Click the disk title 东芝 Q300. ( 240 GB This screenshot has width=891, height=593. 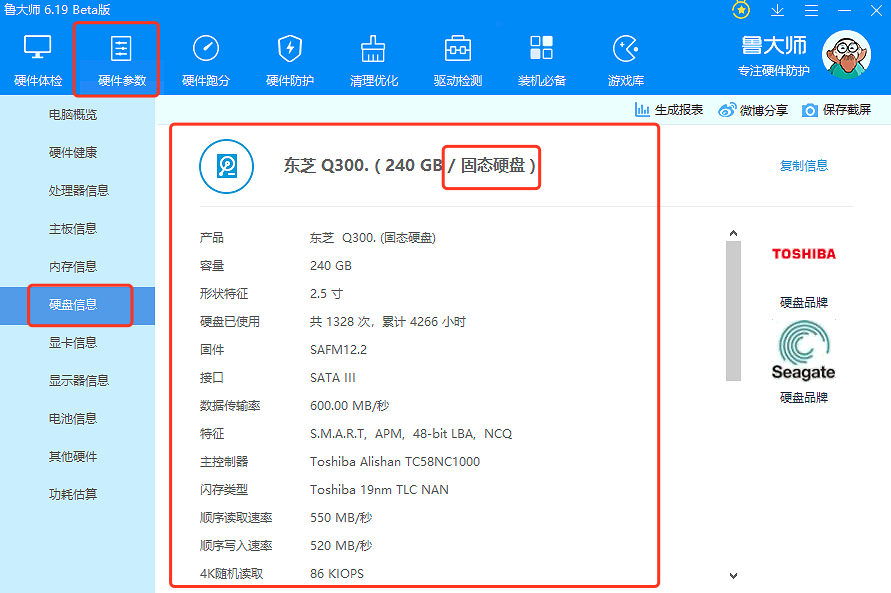click(x=363, y=165)
